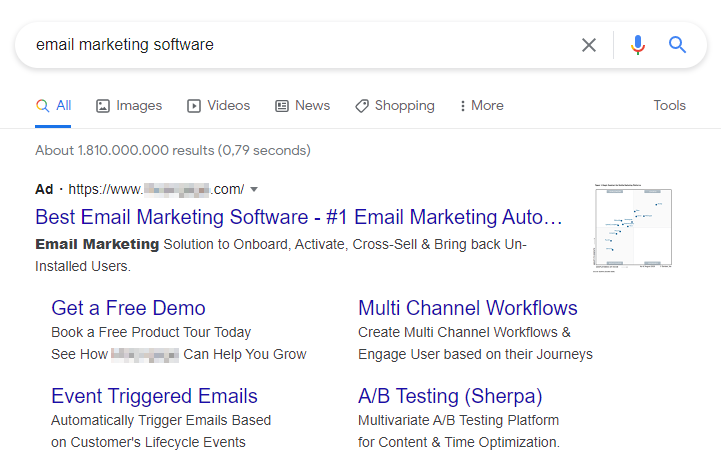
Task: Click the News tab newspaper icon
Action: pos(282,106)
